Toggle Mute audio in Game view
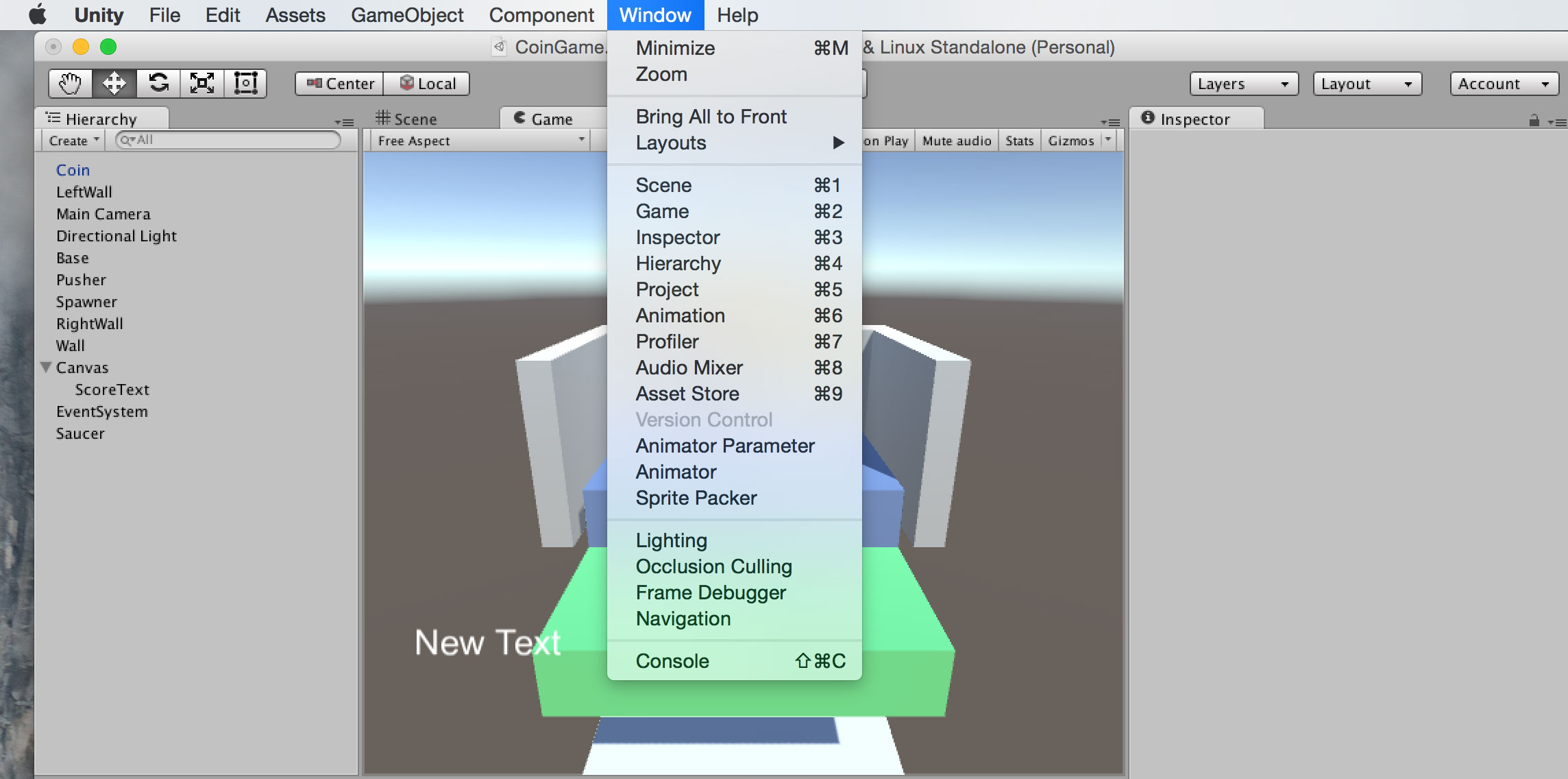The image size is (1568, 779). tap(957, 141)
